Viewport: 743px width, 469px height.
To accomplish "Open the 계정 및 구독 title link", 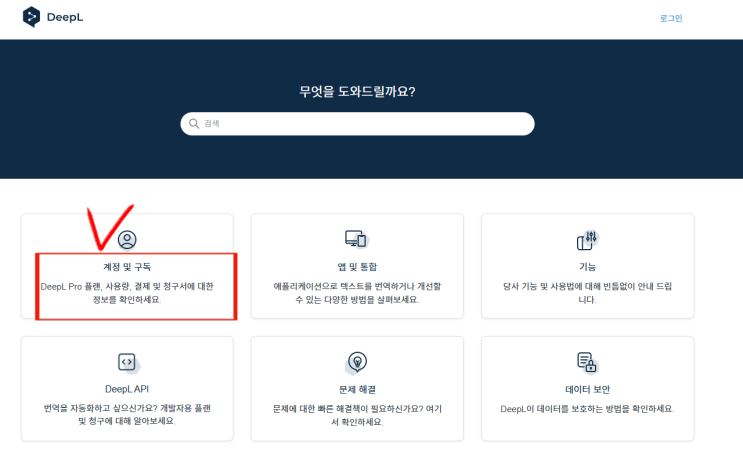I will [127, 267].
